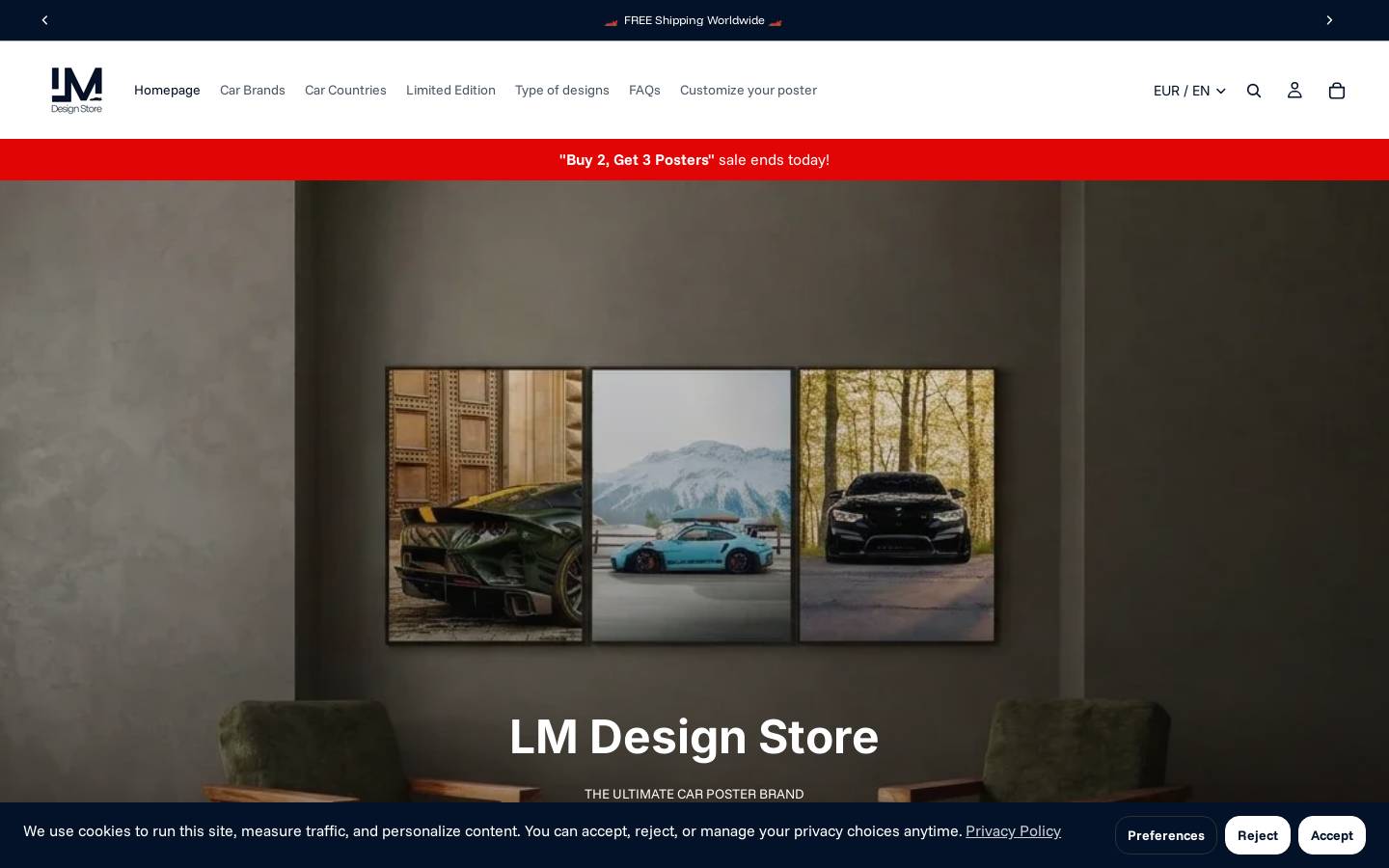This screenshot has width=1389, height=868.
Task: Open the shopping bag cart icon
Action: coord(1337,91)
